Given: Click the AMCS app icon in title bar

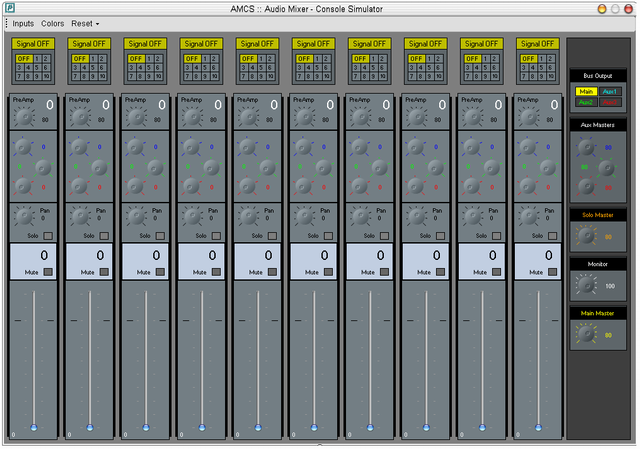Looking at the screenshot, I should [x=10, y=8].
